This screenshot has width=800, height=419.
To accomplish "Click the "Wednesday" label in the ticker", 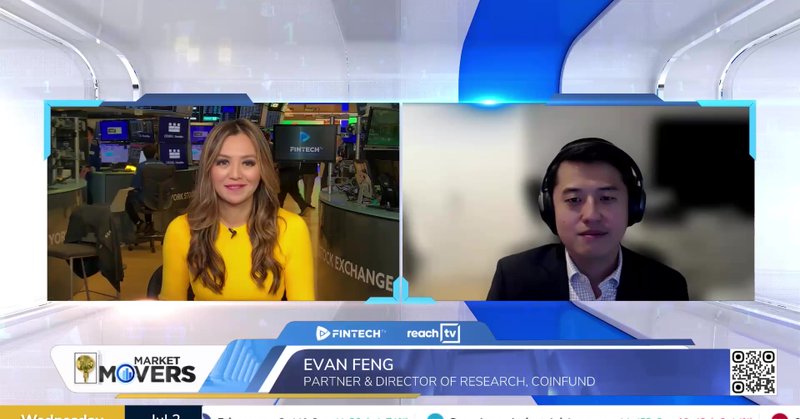I will point(62,415).
